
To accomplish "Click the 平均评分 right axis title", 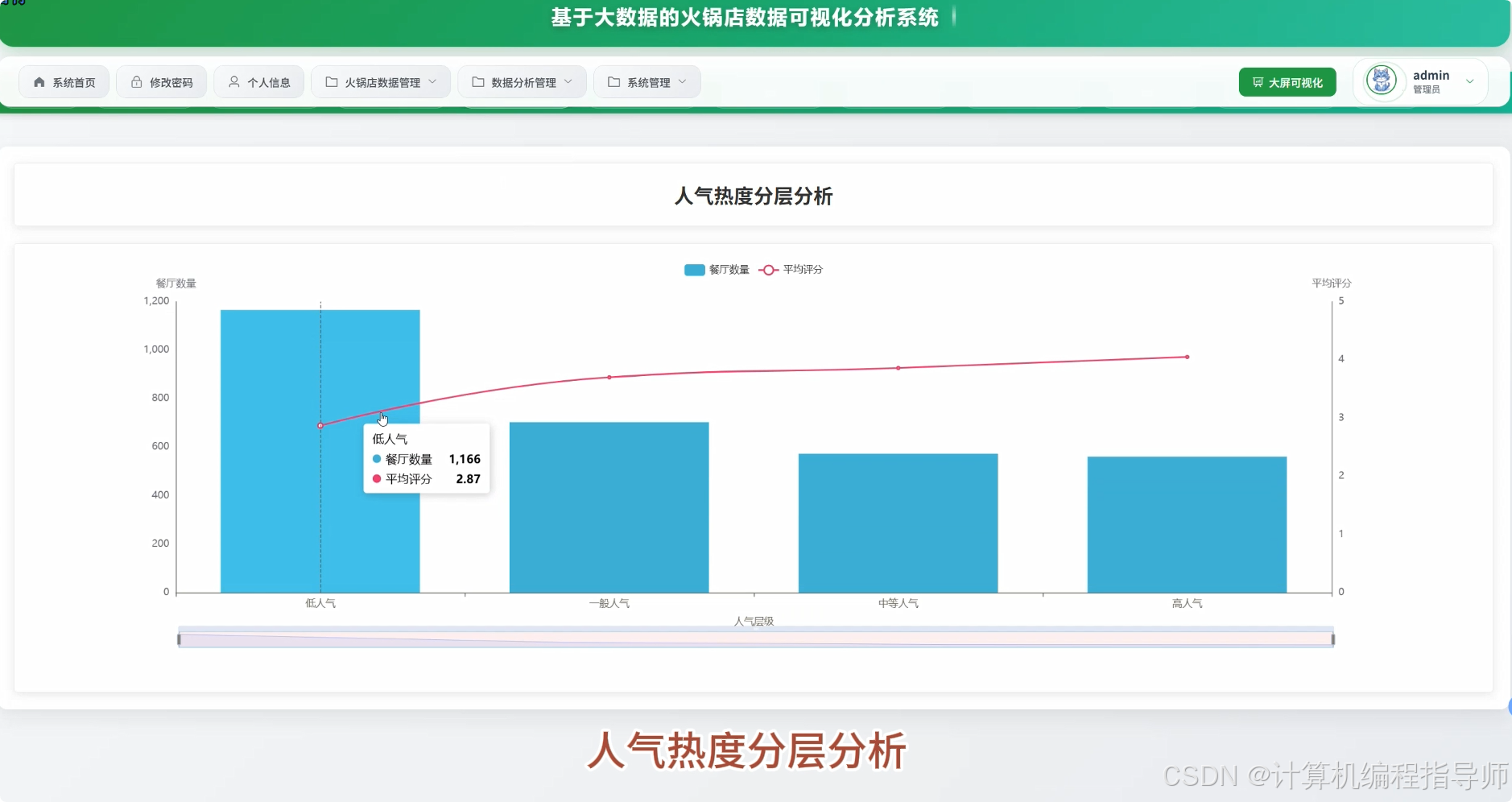I will click(x=1332, y=283).
